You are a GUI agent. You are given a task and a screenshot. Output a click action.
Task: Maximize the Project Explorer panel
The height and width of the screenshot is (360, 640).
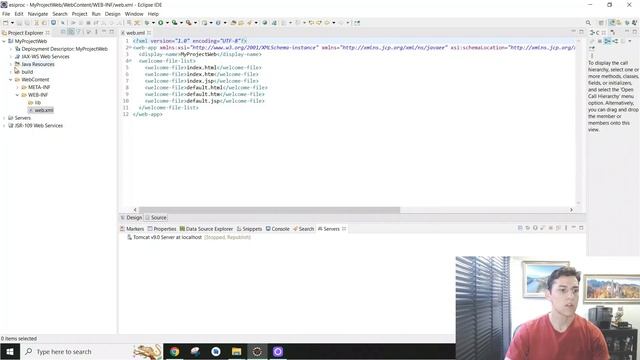coord(111,32)
